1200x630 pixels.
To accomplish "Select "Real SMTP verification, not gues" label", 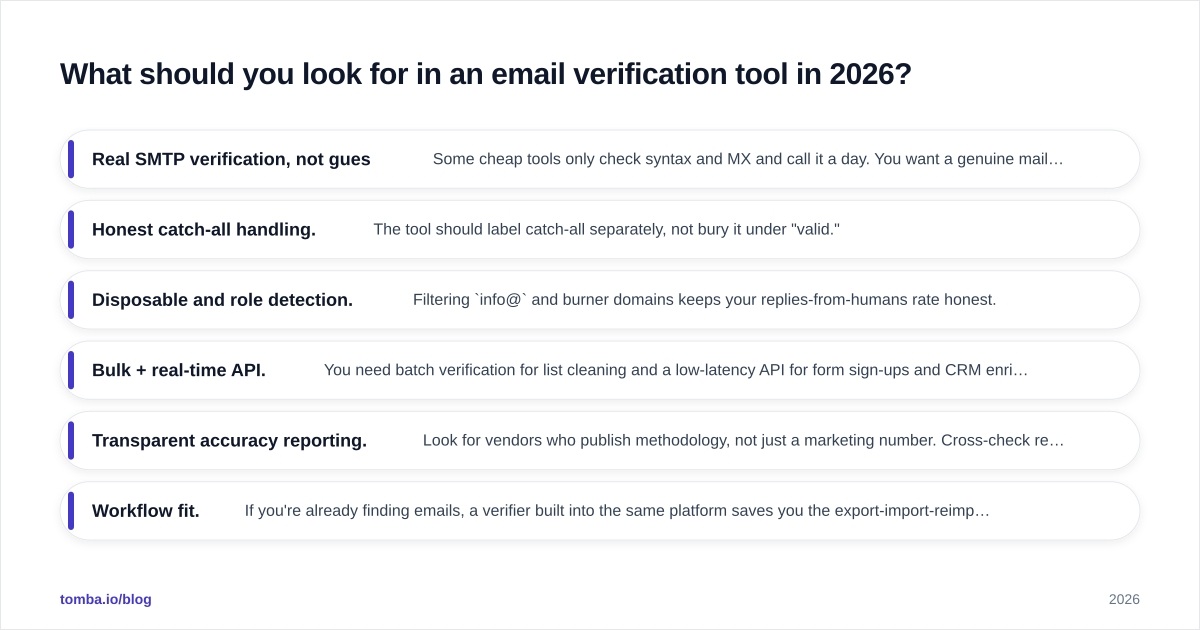I will click(231, 159).
